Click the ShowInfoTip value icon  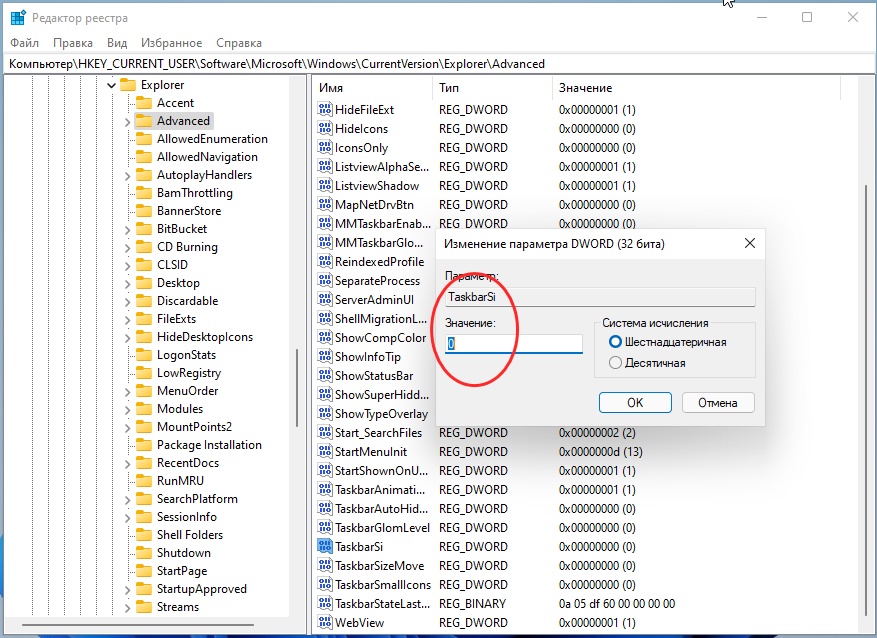(x=324, y=356)
